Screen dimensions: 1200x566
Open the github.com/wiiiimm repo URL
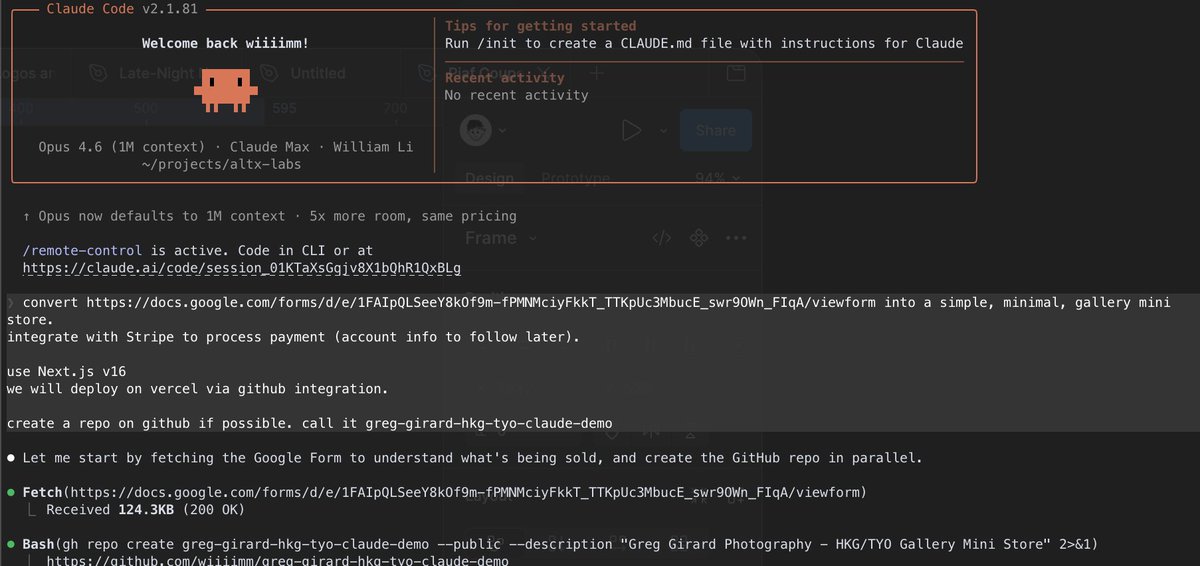click(278, 560)
